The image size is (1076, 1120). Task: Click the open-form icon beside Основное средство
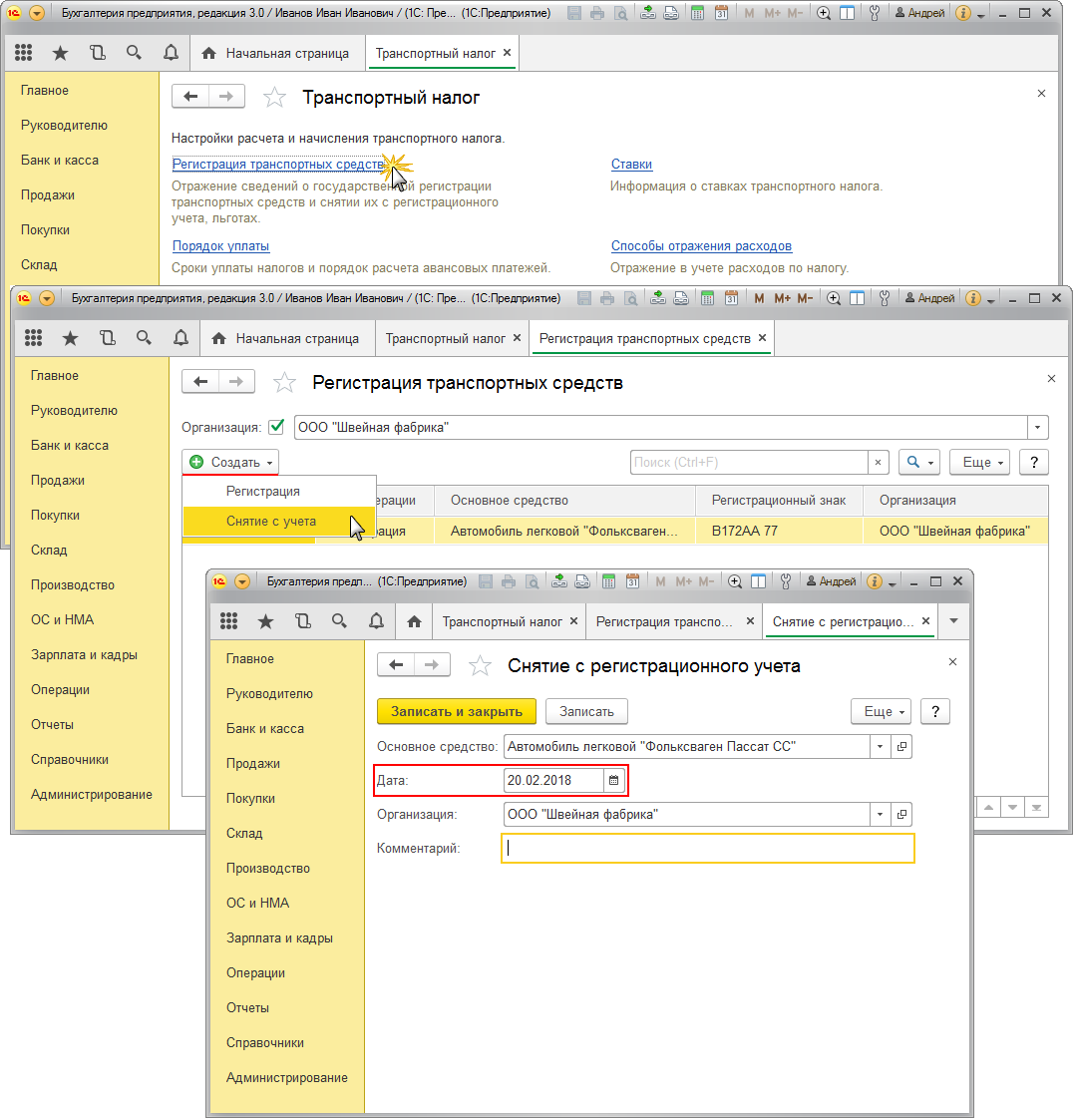(901, 746)
